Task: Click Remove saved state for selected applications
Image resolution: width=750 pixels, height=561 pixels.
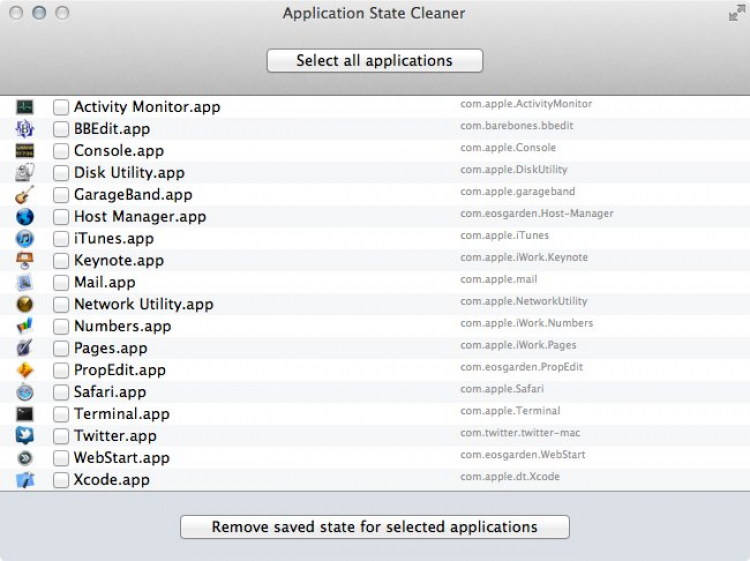Action: [374, 527]
